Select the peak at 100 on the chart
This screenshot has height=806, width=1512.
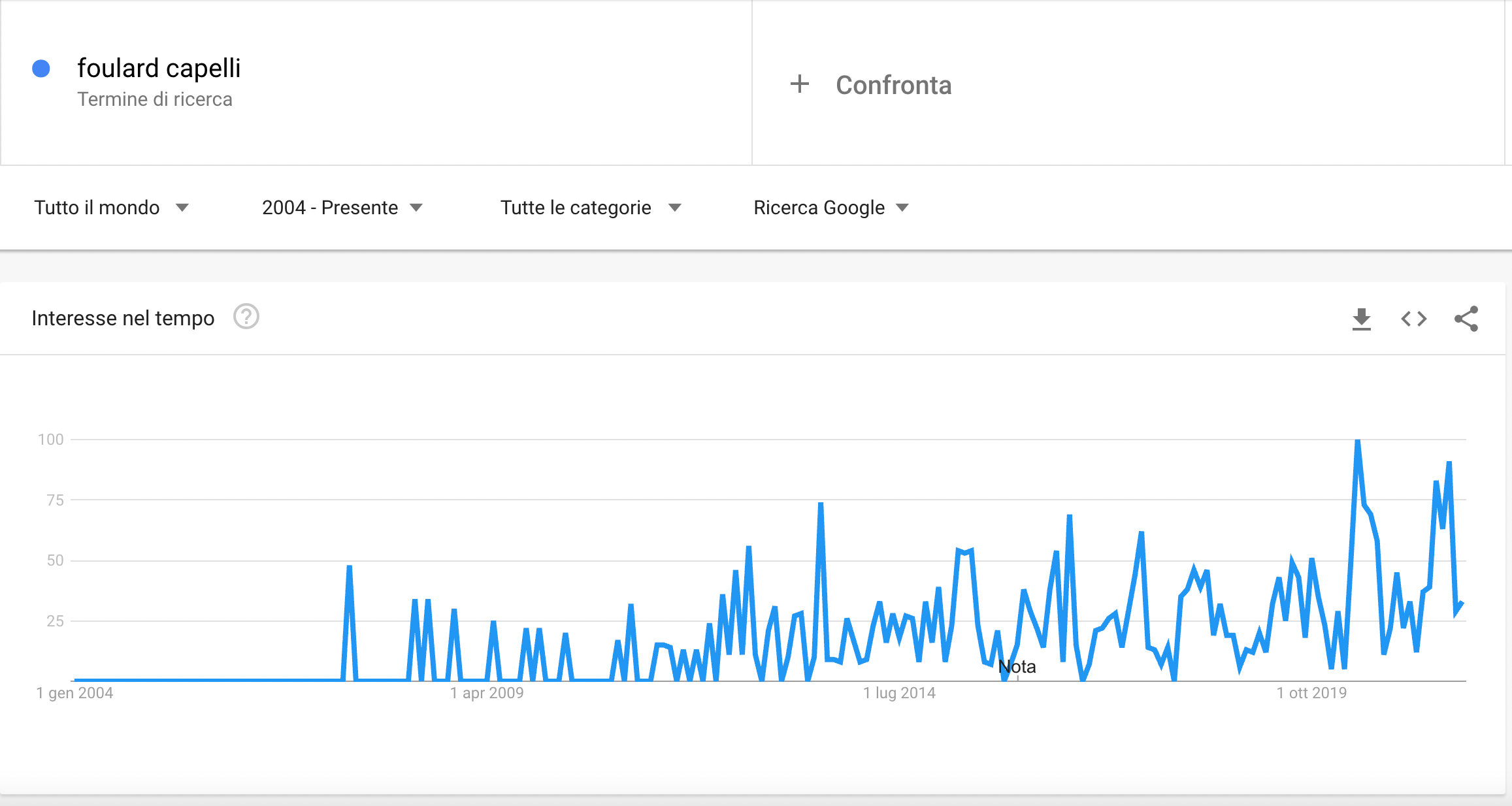(x=1357, y=441)
